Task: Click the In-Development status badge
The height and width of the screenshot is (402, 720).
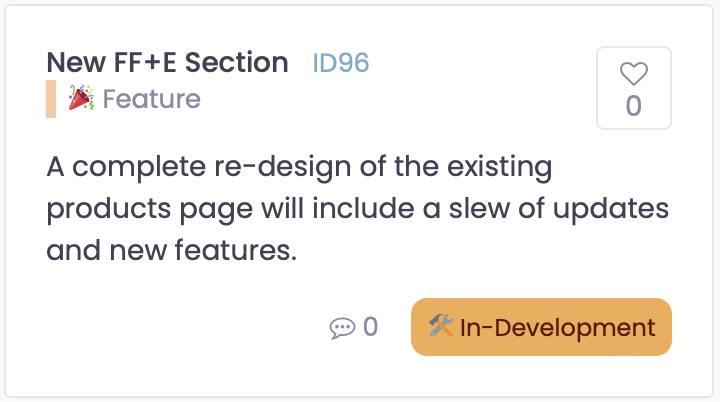Action: point(541,327)
